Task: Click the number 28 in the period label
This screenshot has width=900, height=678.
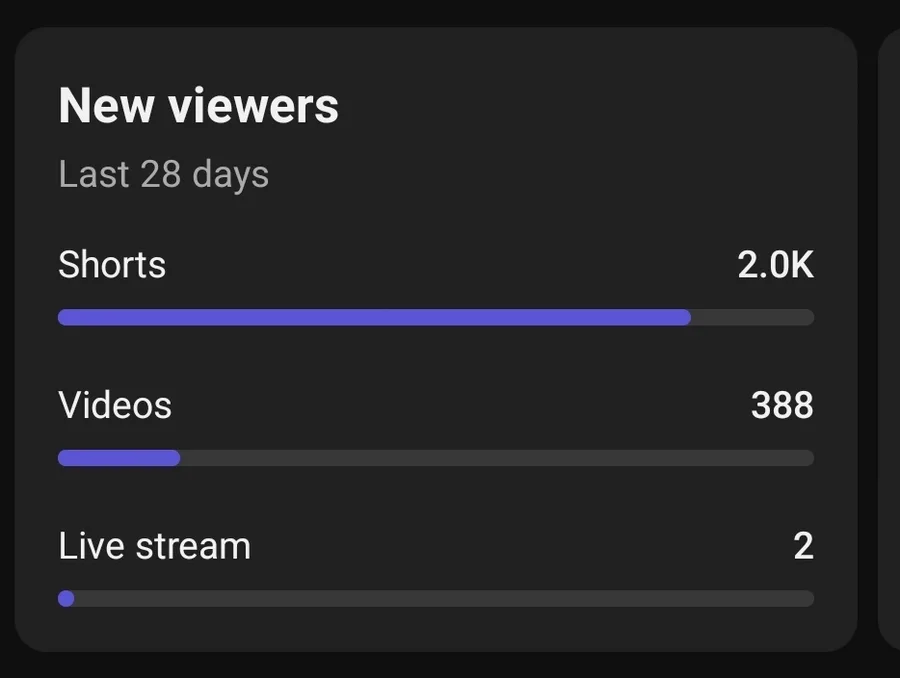Action: pyautogui.click(x=160, y=175)
